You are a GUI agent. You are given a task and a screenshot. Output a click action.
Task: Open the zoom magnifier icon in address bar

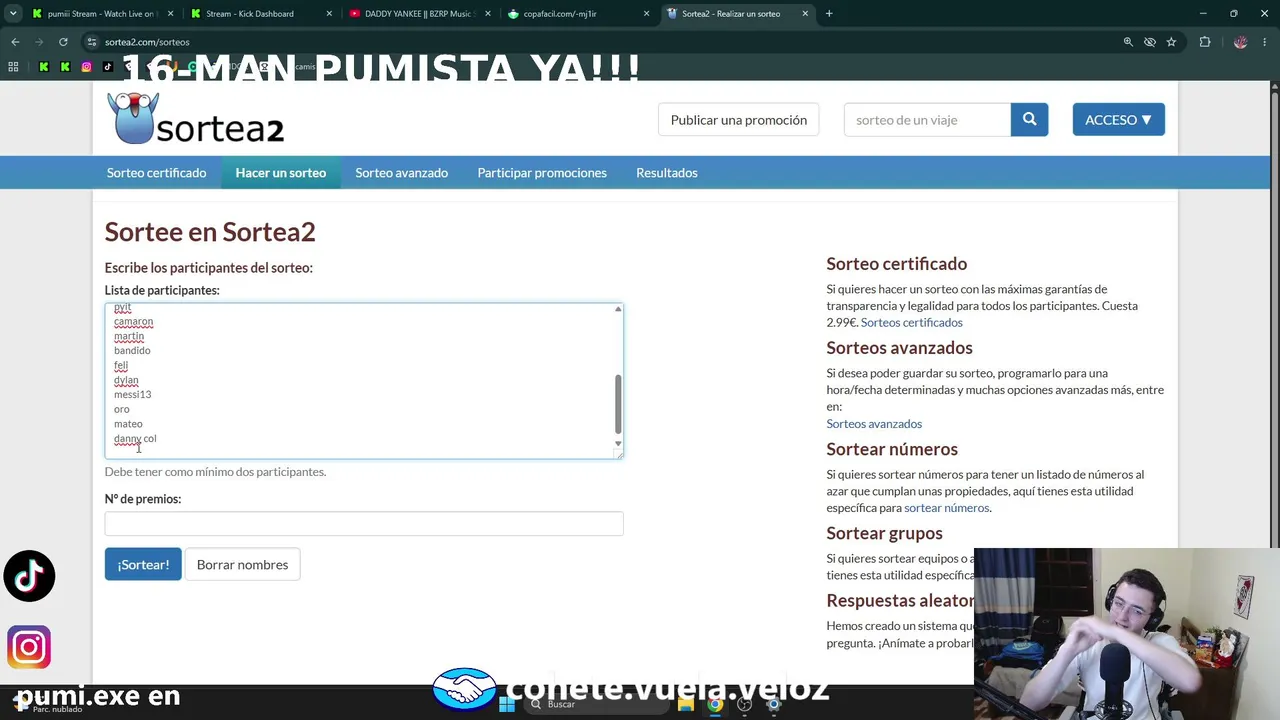point(1128,42)
